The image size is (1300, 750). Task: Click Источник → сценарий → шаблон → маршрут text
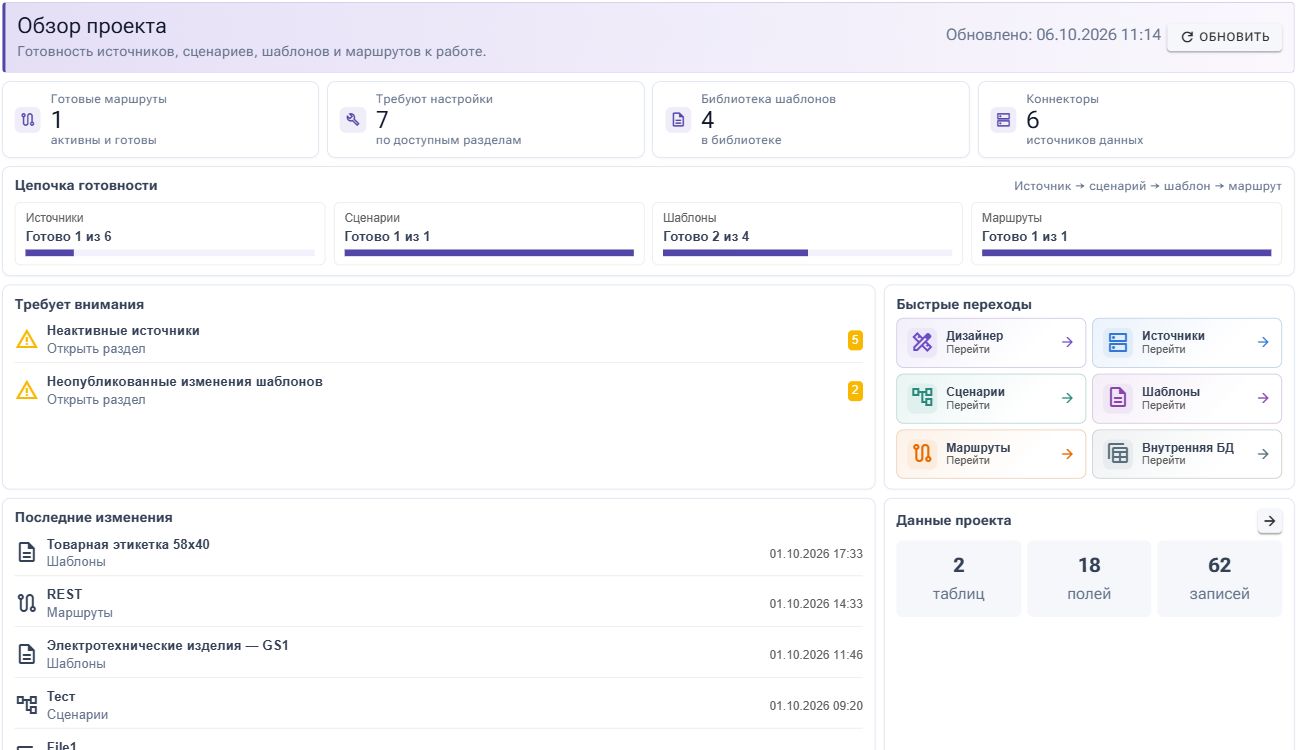(1148, 186)
